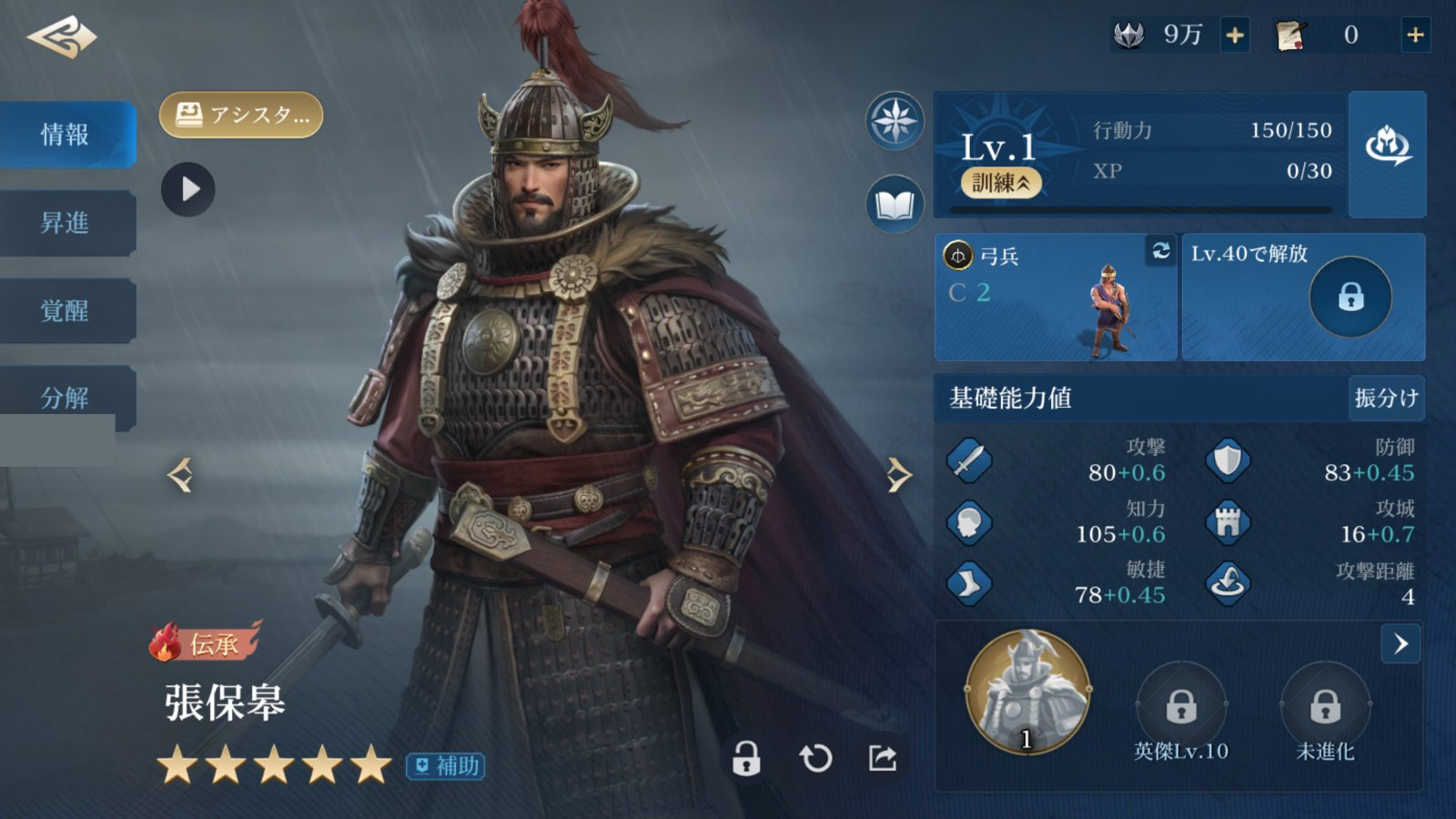Tap the locked Lv.40で解放 slot

pyautogui.click(x=1303, y=297)
